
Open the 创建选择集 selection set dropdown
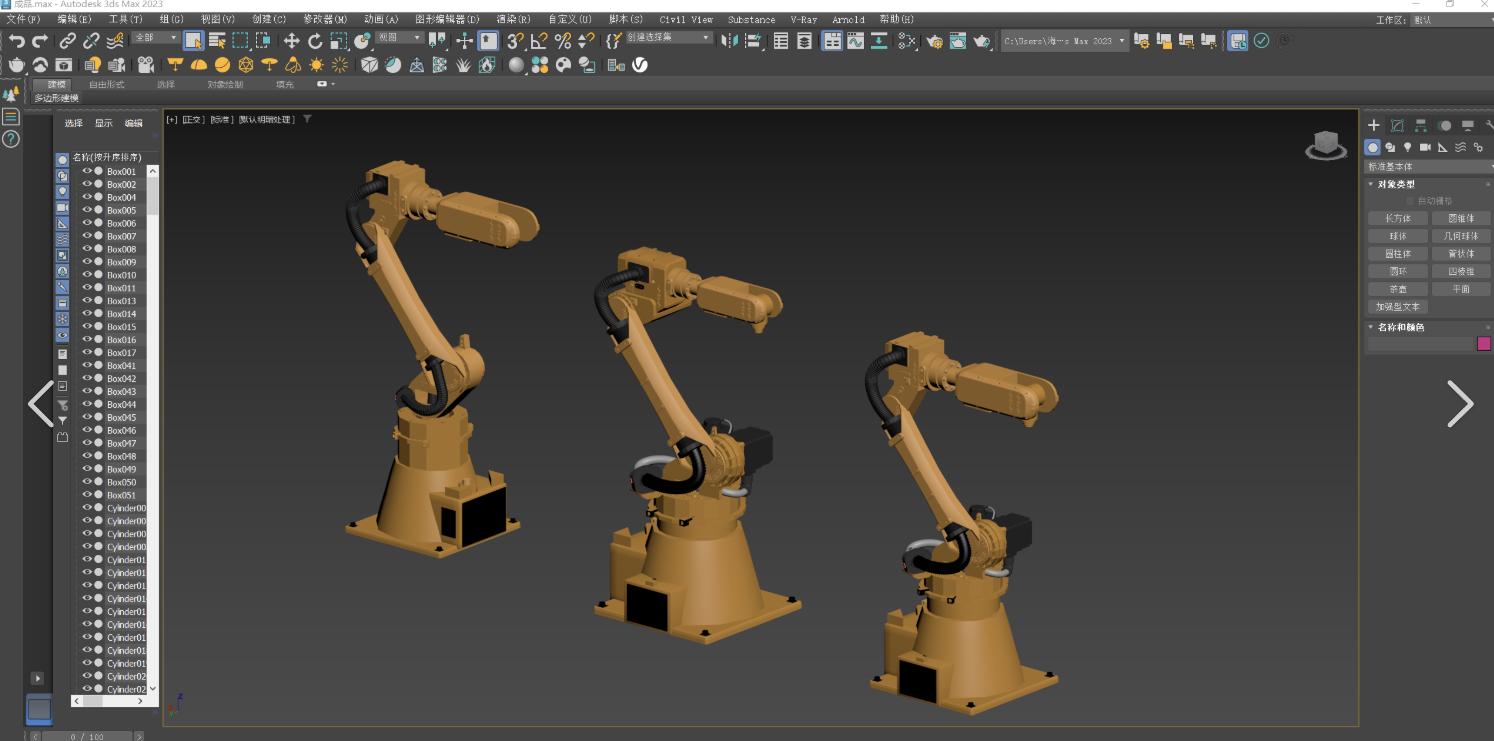pyautogui.click(x=668, y=38)
